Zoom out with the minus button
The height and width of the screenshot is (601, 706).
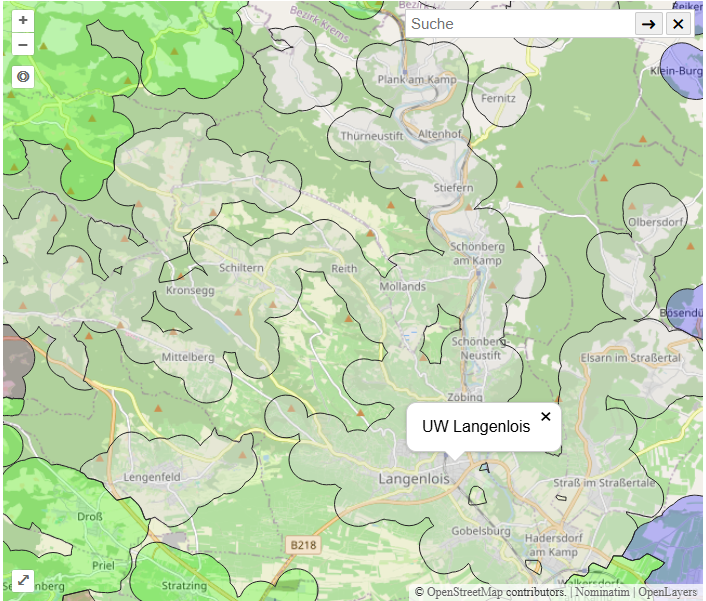(23, 45)
